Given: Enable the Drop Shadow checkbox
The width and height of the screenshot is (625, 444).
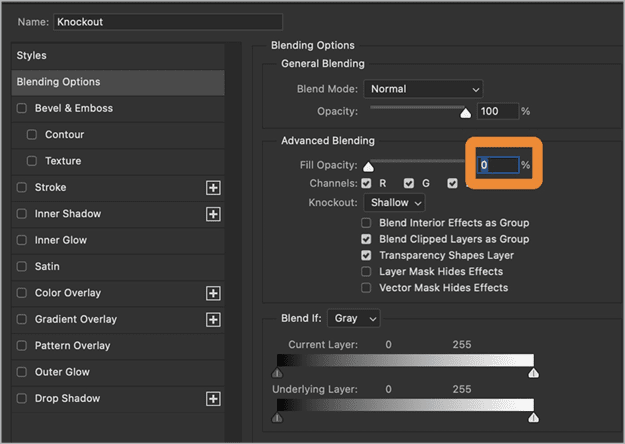Looking at the screenshot, I should 22,398.
